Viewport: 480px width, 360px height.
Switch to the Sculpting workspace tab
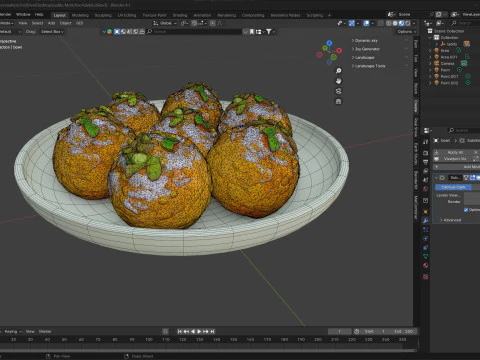(103, 15)
